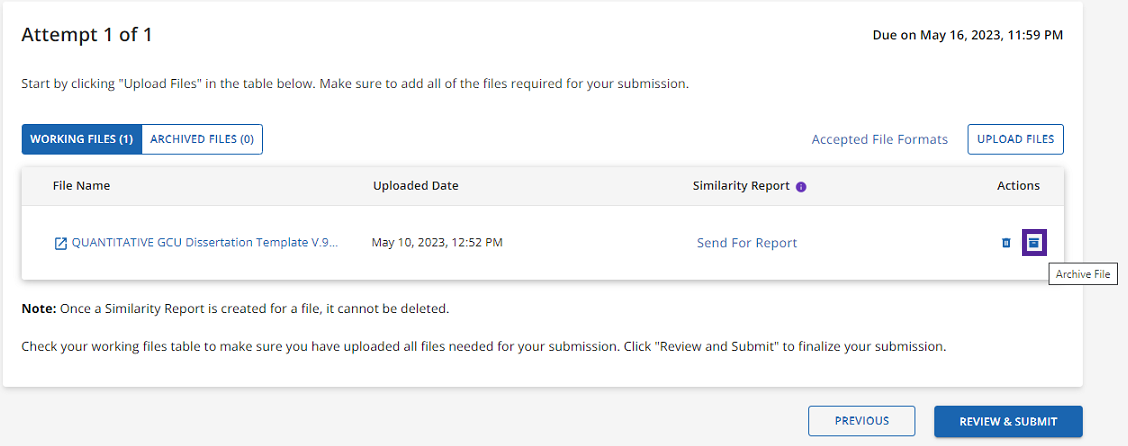Click the Due on May 16 text
The width and height of the screenshot is (1128, 446).
point(968,35)
